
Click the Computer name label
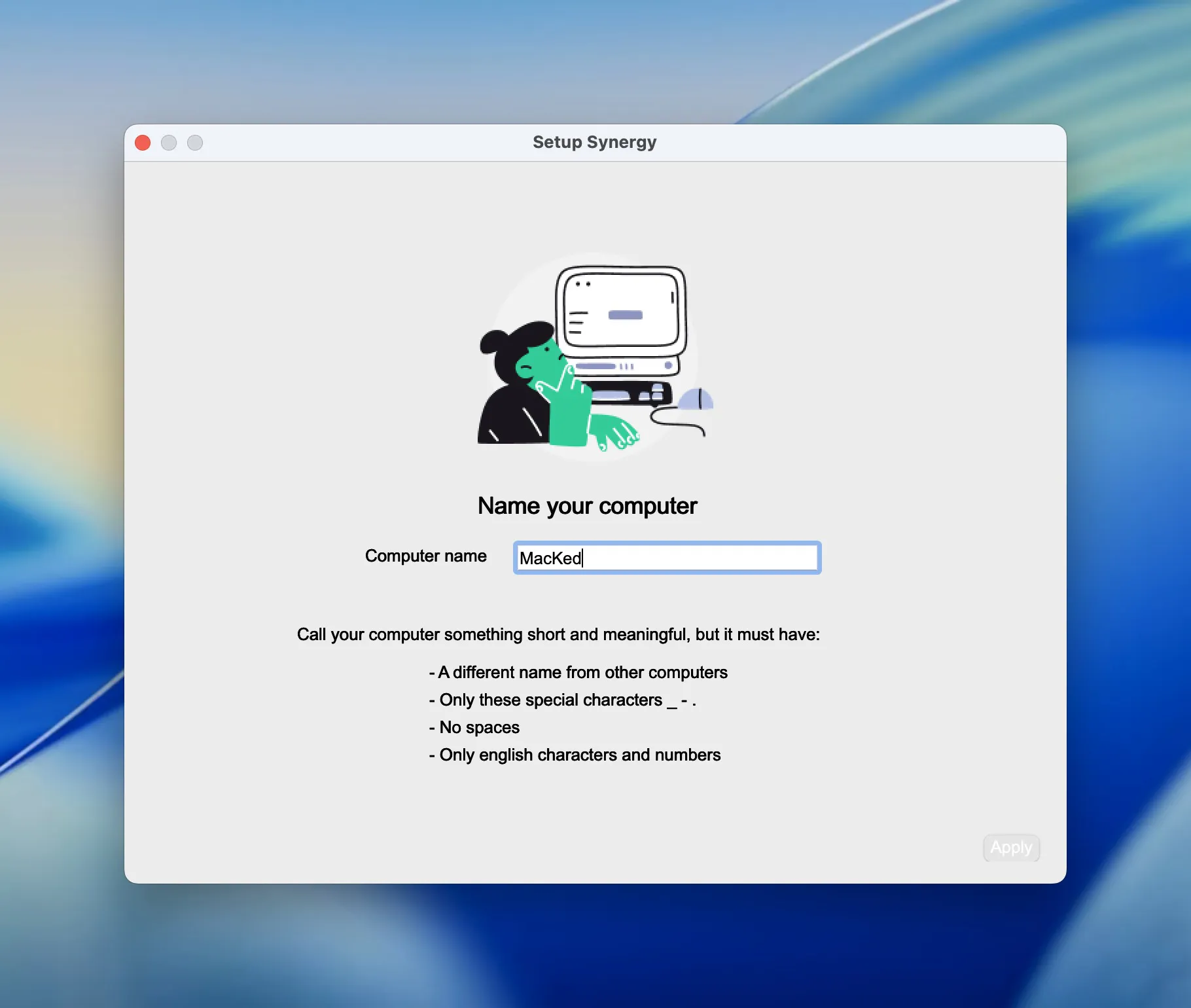pos(425,556)
